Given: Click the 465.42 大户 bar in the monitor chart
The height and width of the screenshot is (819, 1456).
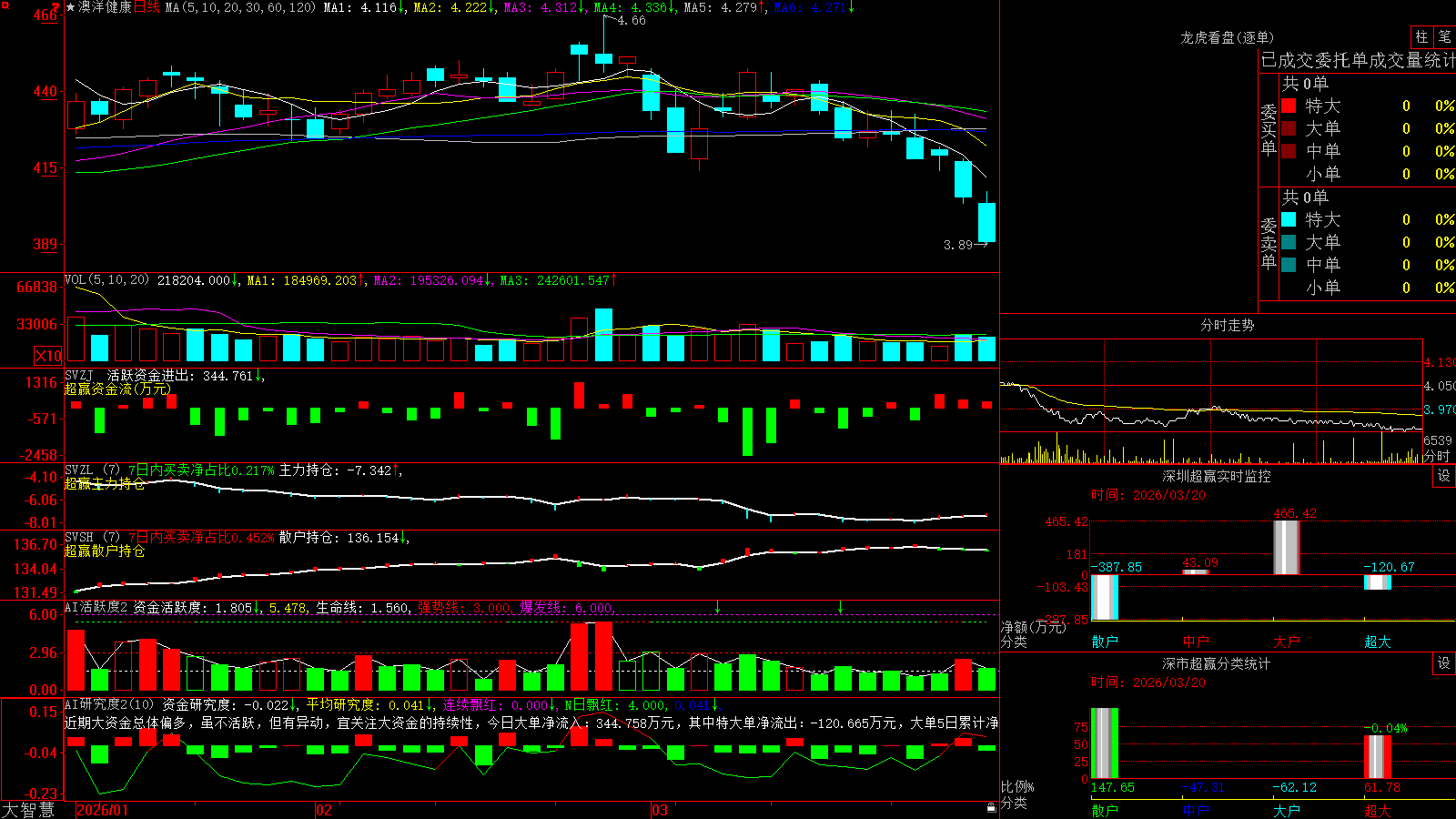Looking at the screenshot, I should [x=1287, y=547].
